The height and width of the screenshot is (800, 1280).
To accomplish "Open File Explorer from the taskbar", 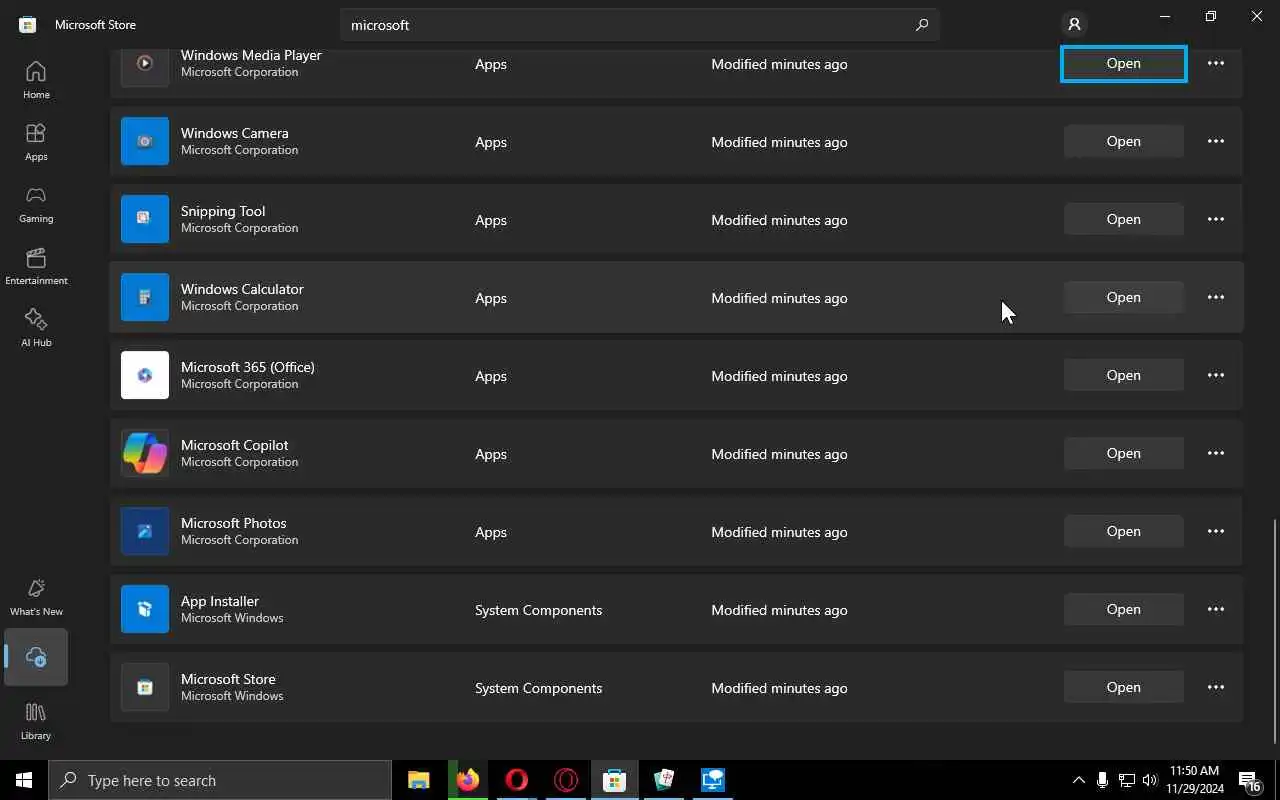I will (418, 780).
